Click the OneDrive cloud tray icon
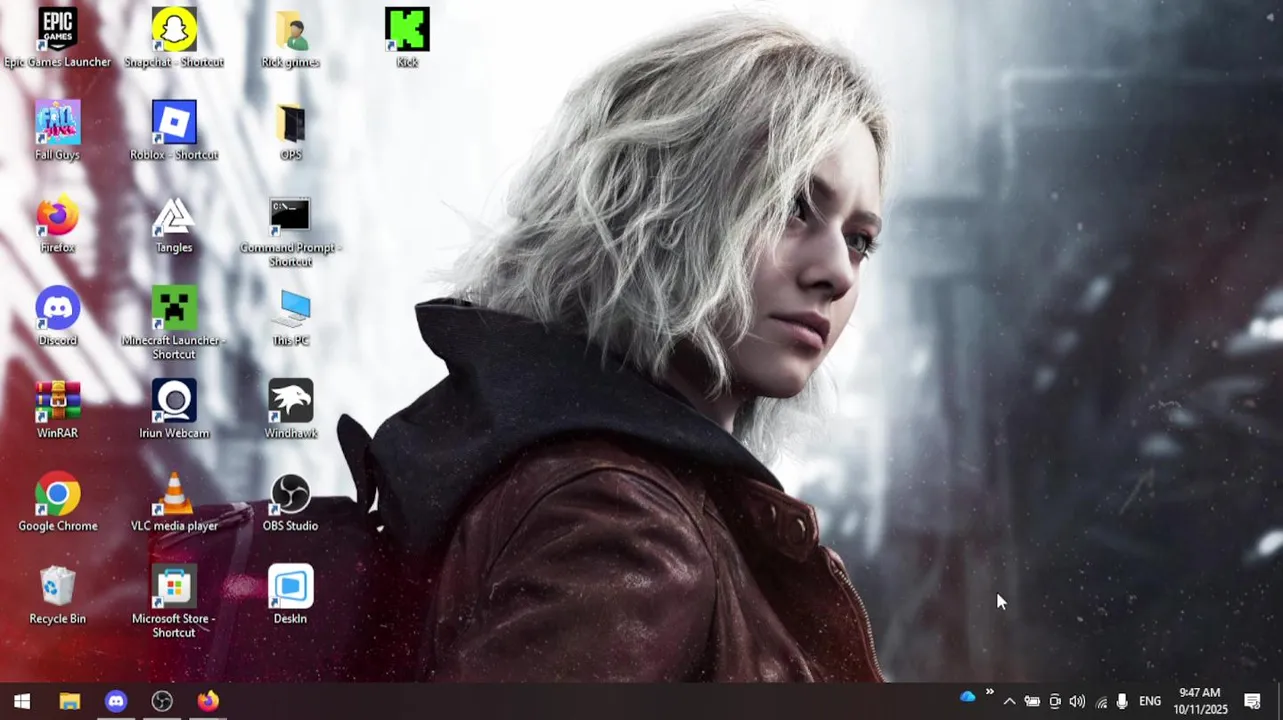 click(x=967, y=696)
